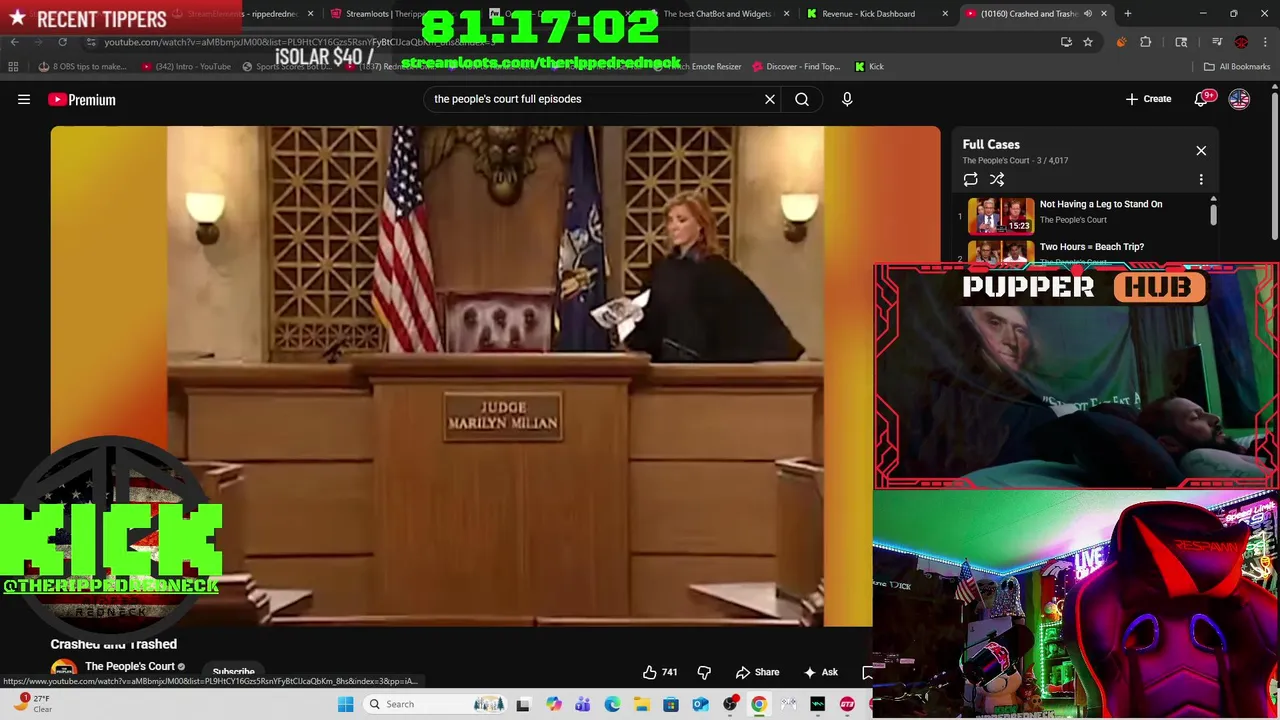Toggle loop playlist for Full Cases

pos(970,179)
